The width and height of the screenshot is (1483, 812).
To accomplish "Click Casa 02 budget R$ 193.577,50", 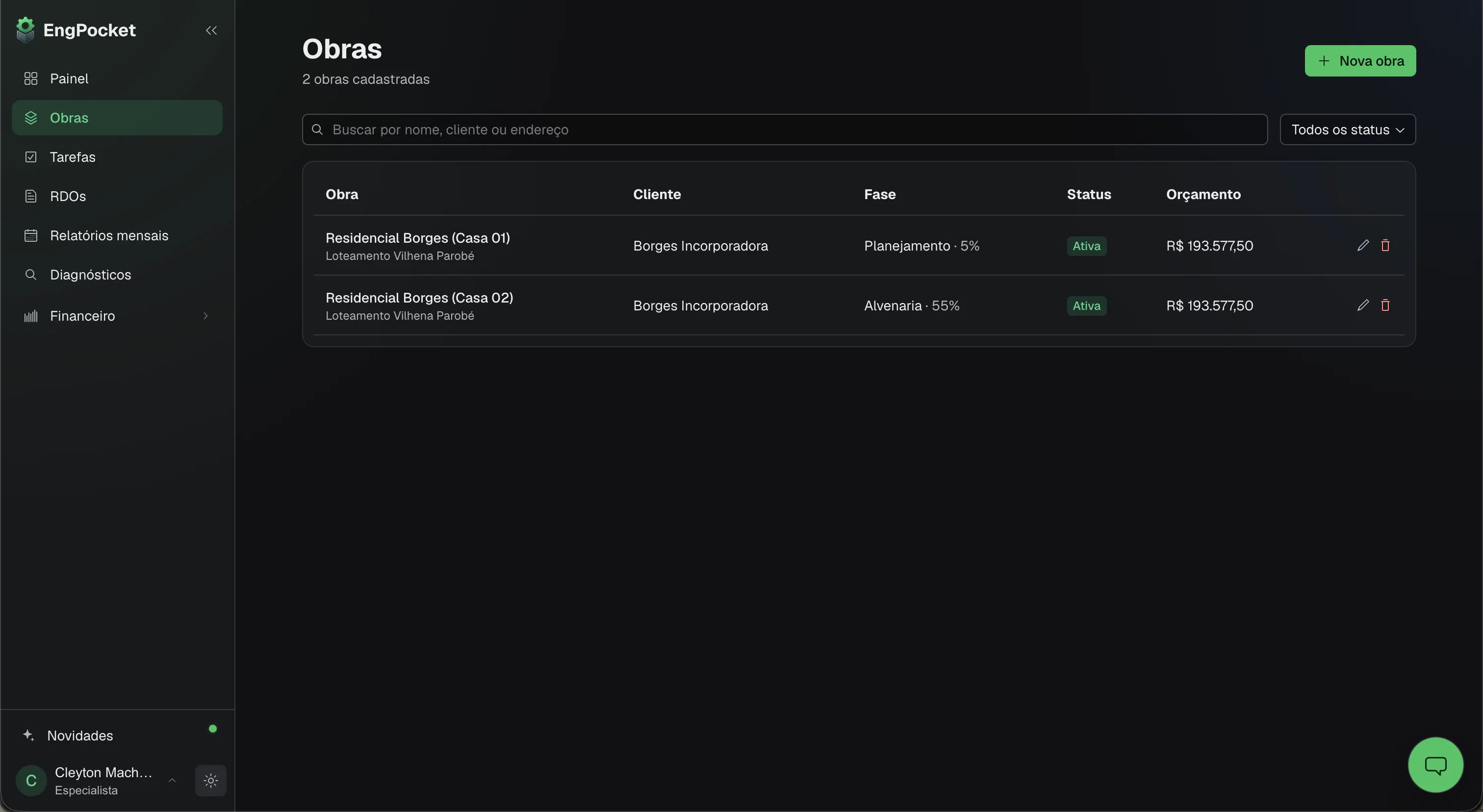I will point(1209,306).
